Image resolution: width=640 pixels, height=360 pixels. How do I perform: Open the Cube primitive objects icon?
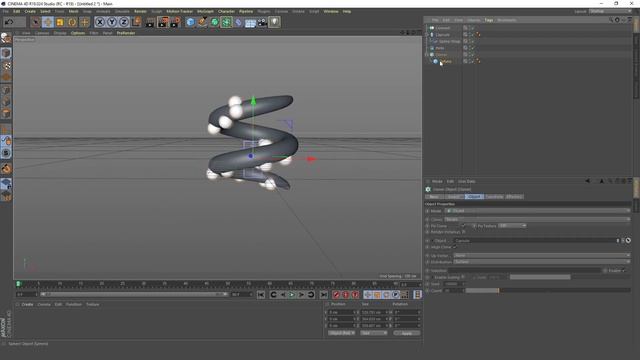pyautogui.click(x=190, y=22)
